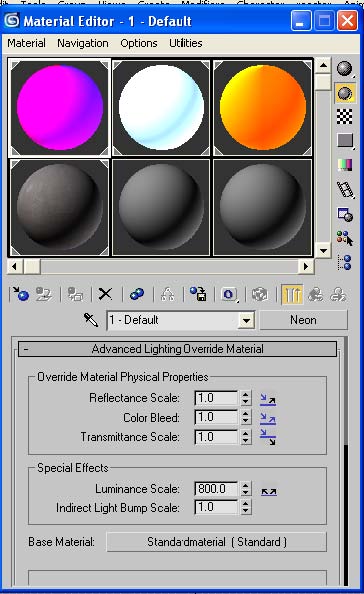This screenshot has width=364, height=594.
Task: Minimize the Material Editor window
Action: 301,20
